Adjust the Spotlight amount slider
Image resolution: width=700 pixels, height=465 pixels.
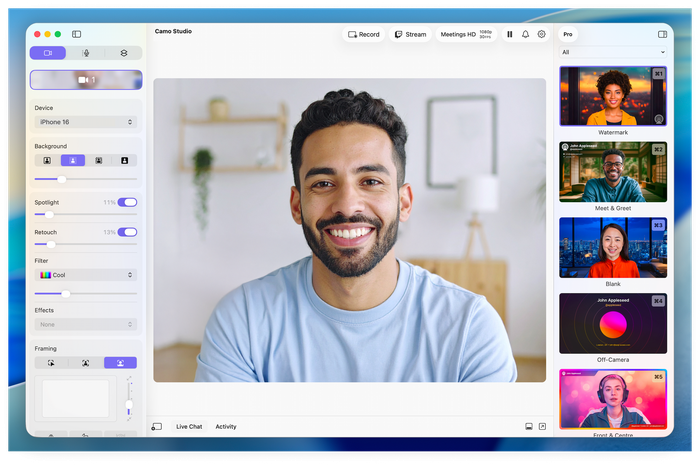[x=86, y=214]
